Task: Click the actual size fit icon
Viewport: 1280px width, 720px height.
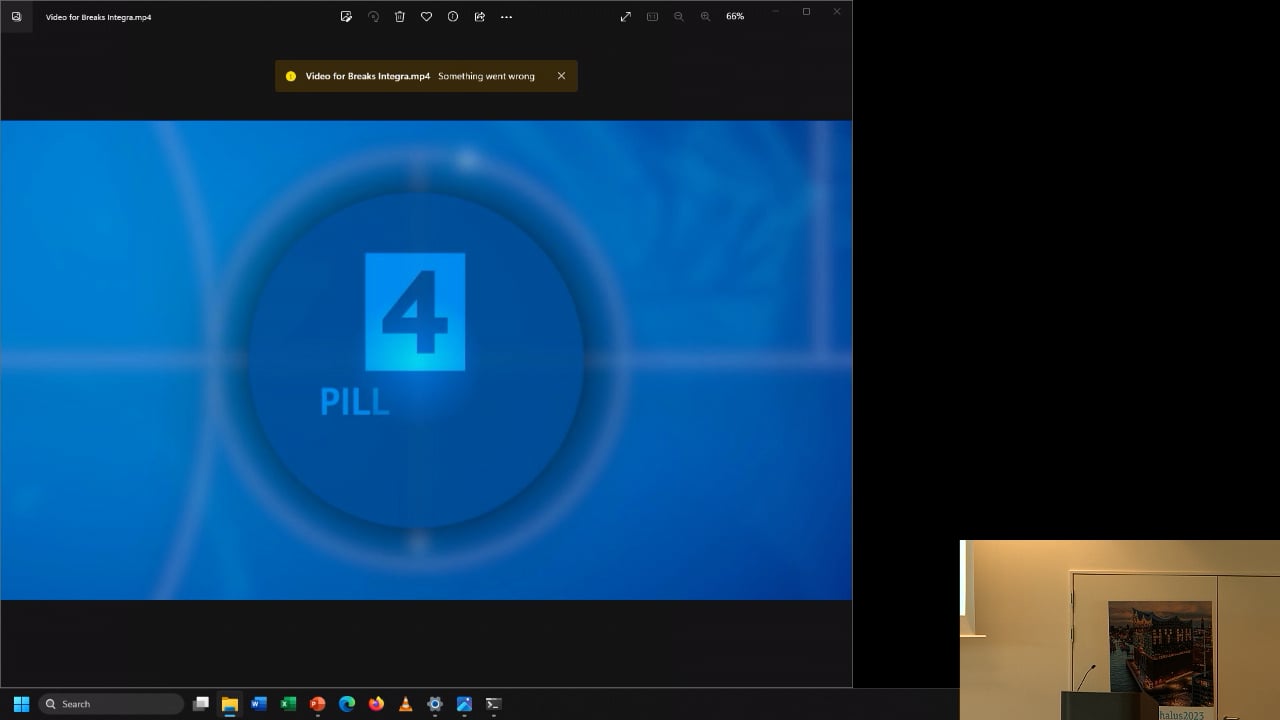Action: (x=653, y=17)
